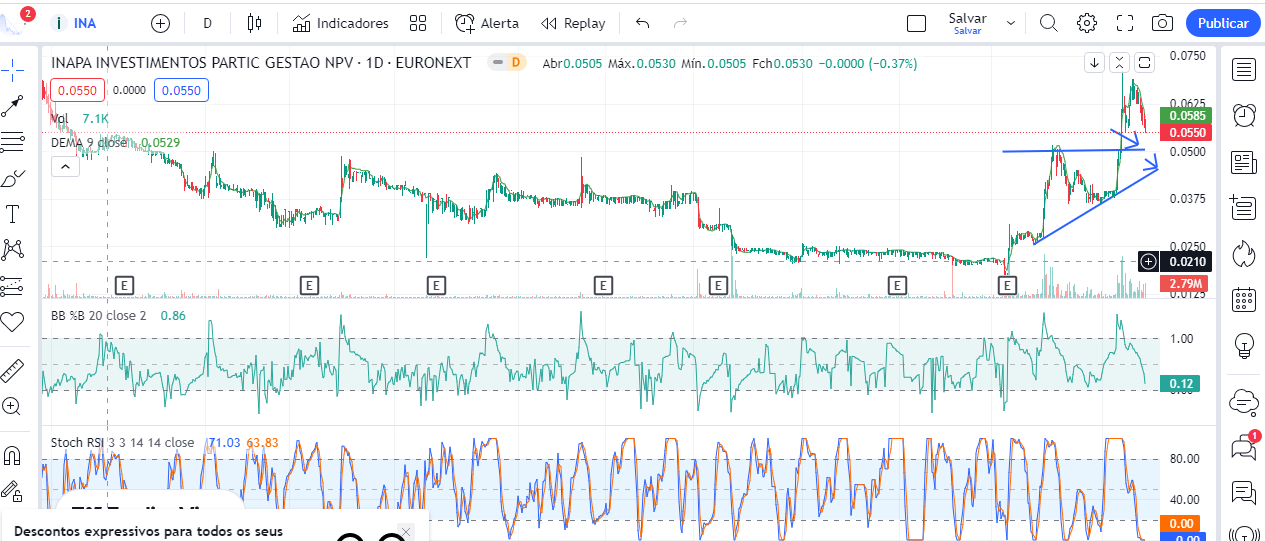The image size is (1265, 541).
Task: Toggle lock all drawing tools
Action: click(x=12, y=491)
